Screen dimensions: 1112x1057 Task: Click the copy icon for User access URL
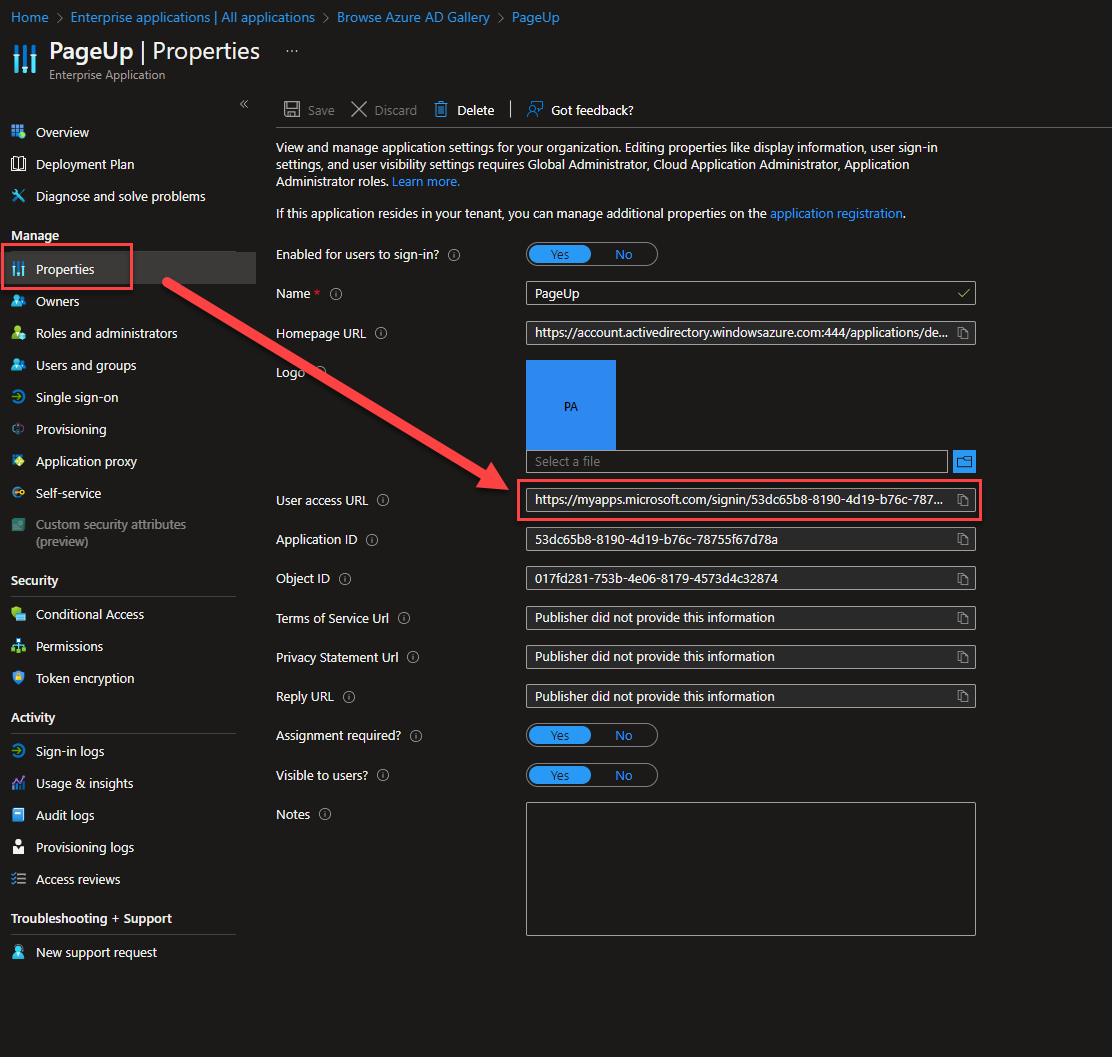tap(963, 500)
